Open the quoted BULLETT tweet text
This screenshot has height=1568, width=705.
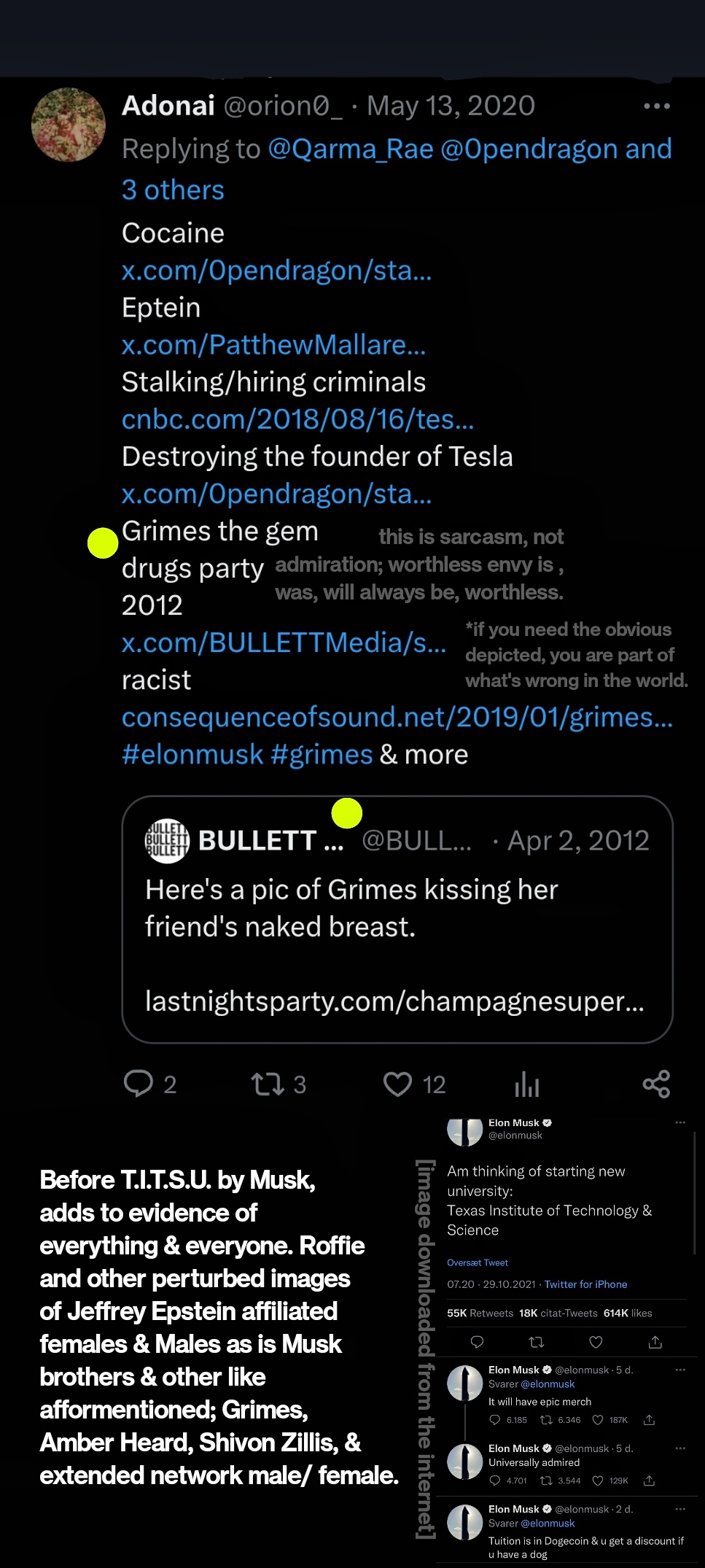click(x=351, y=908)
